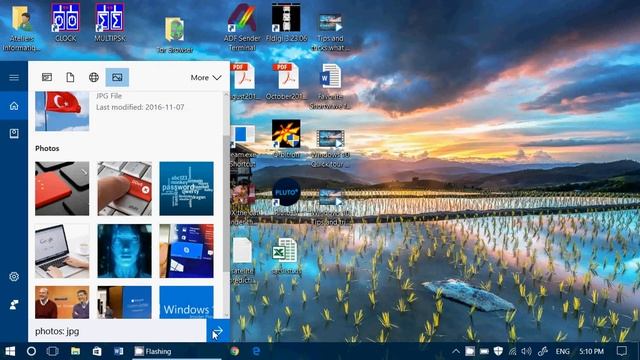Launch File Explorer from taskbar

click(x=75, y=351)
